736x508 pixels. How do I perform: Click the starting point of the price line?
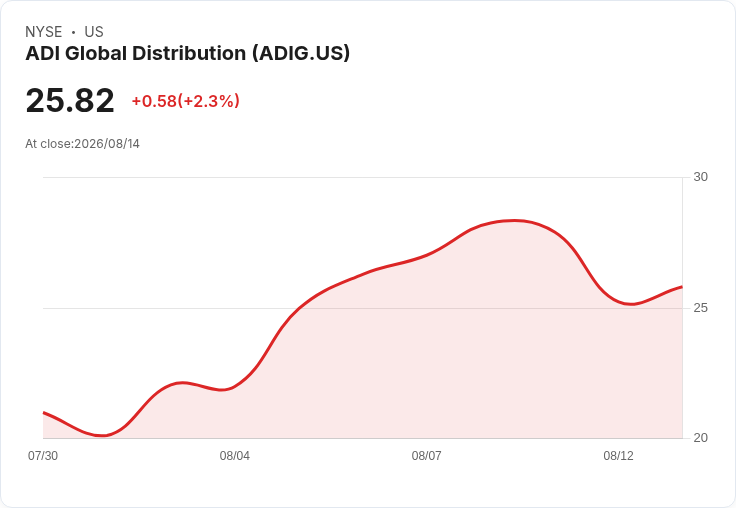point(44,413)
